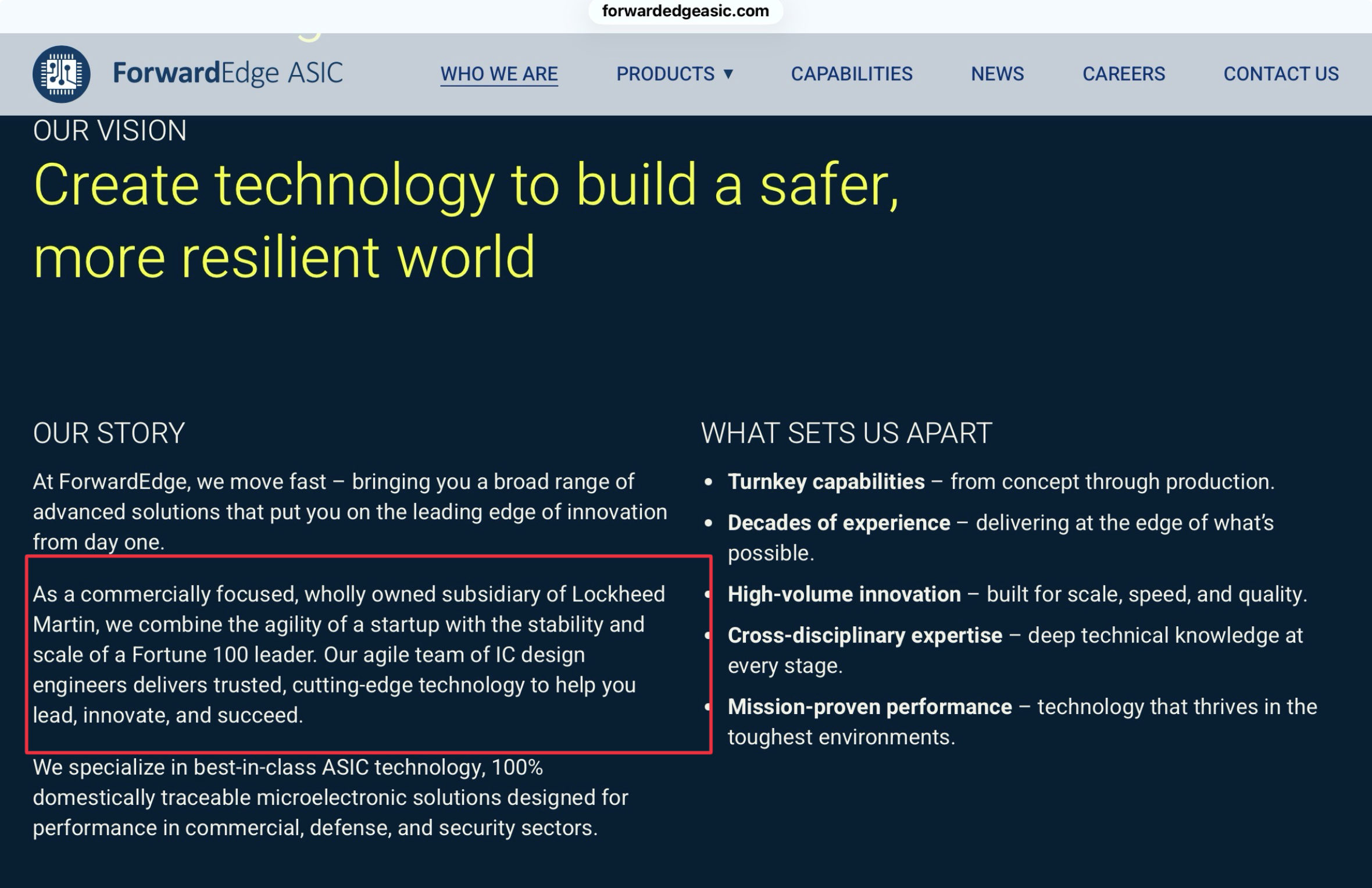Go to the CAPABILITIES page
The height and width of the screenshot is (888, 1372).
pos(851,74)
